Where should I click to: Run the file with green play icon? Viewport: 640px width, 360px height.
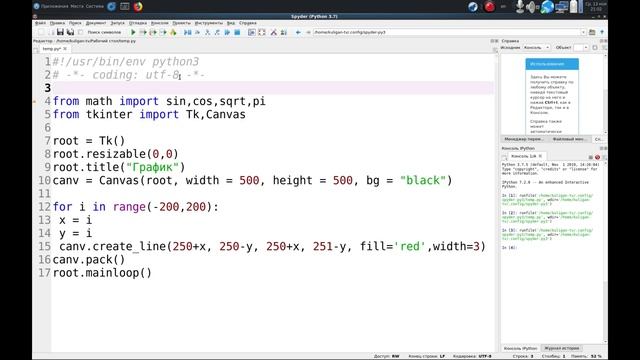(x=133, y=32)
